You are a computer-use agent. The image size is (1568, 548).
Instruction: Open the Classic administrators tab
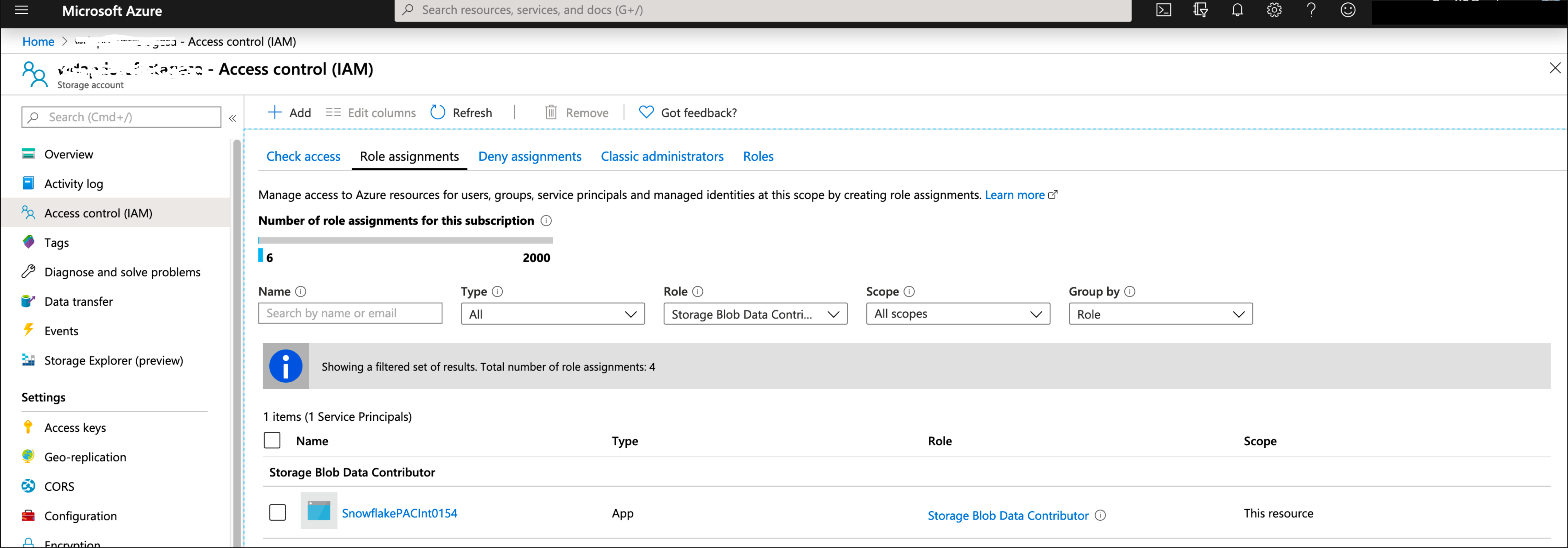pyautogui.click(x=662, y=156)
